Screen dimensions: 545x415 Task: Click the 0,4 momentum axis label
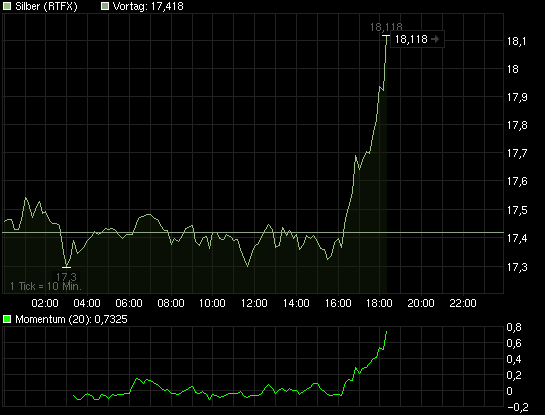pos(514,359)
